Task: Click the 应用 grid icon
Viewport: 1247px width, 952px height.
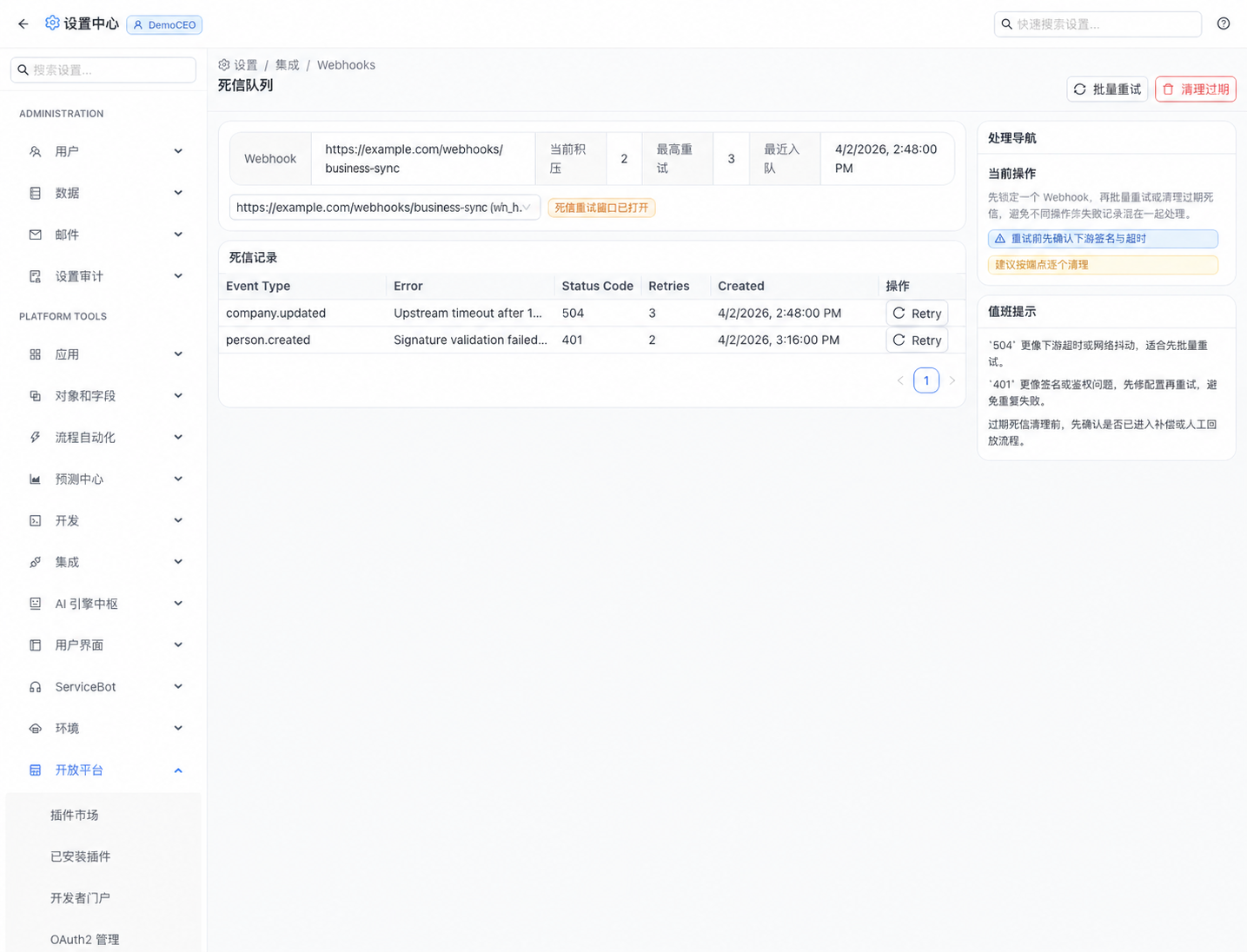Action: (36, 354)
